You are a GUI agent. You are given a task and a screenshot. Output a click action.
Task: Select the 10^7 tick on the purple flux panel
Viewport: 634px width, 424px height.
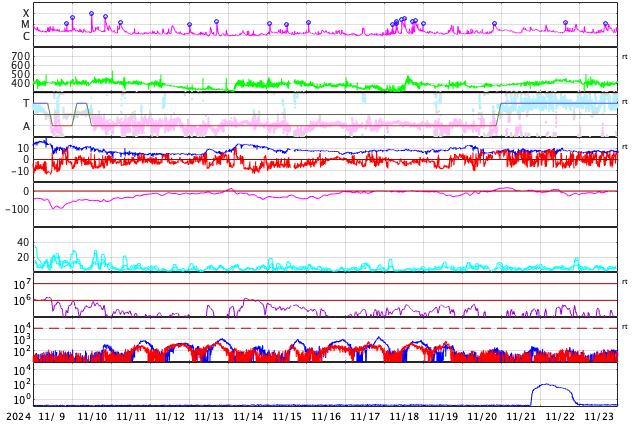click(x=20, y=284)
